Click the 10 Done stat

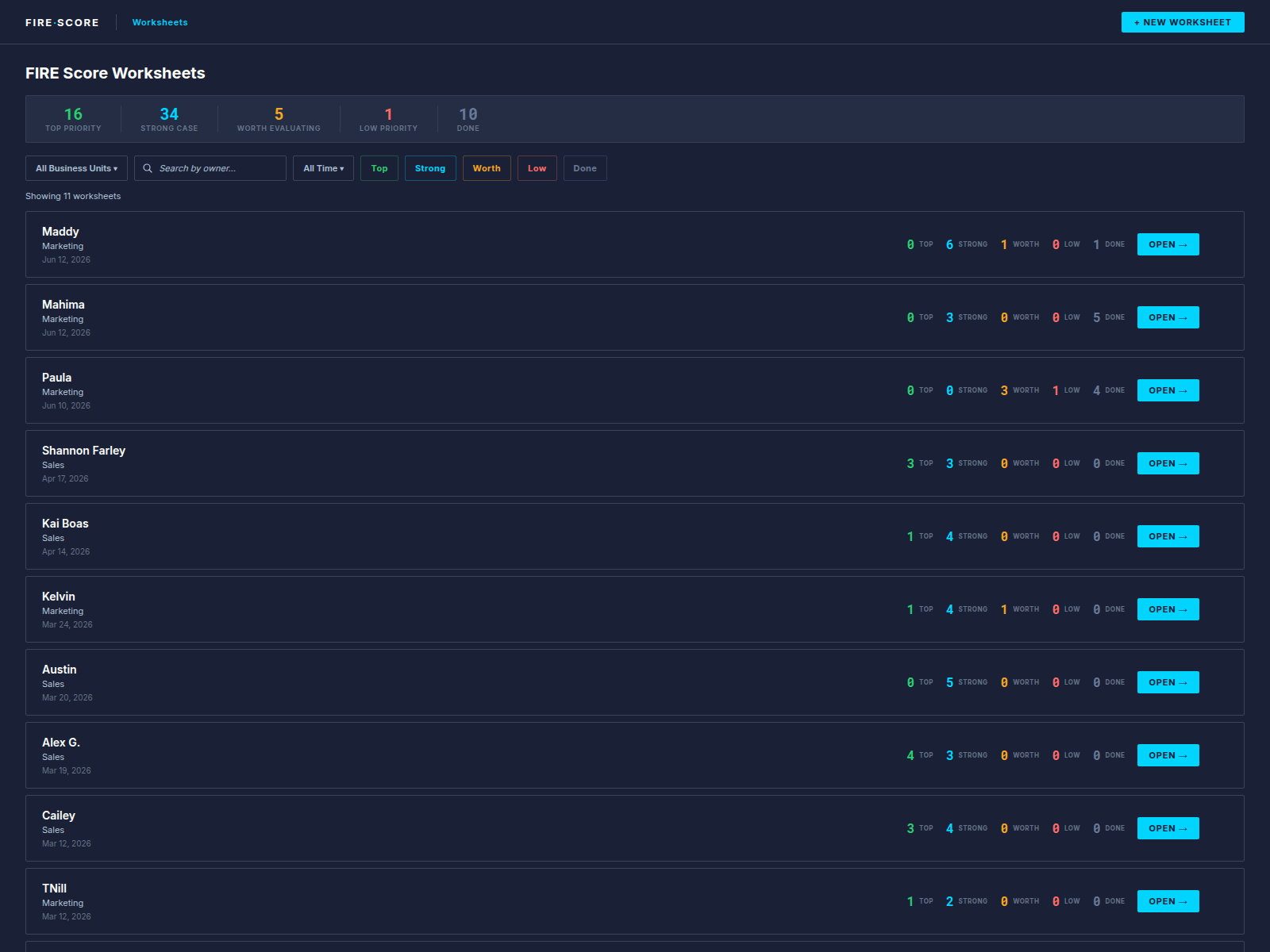tap(468, 119)
